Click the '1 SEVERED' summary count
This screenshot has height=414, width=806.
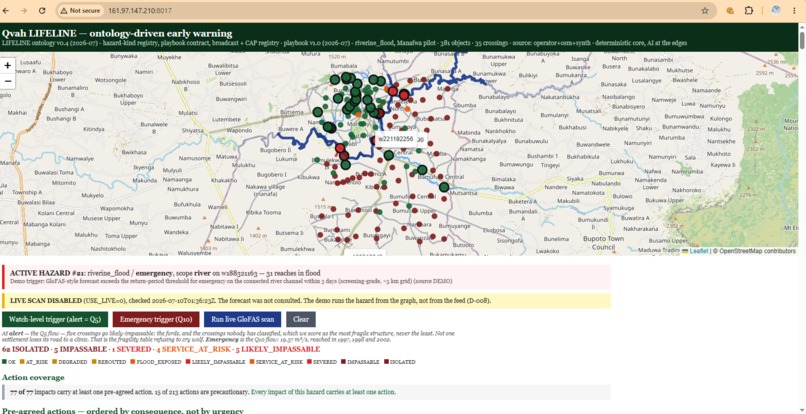131,349
